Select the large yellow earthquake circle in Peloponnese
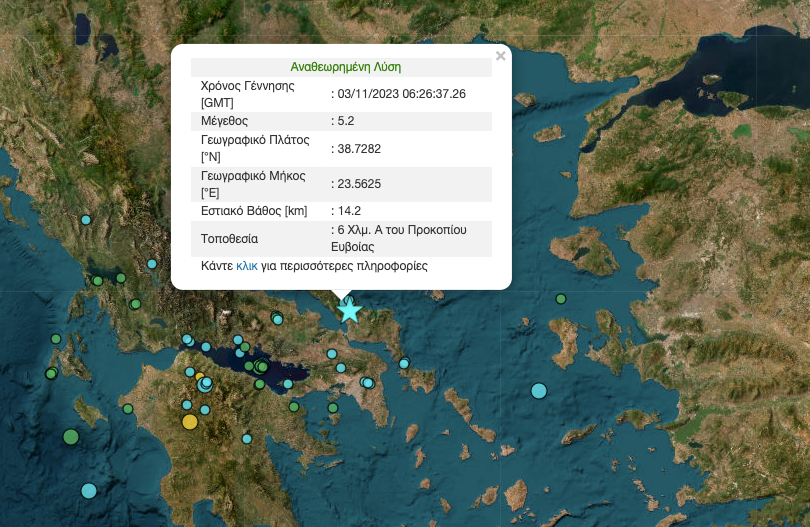The height and width of the screenshot is (527, 810). click(190, 422)
